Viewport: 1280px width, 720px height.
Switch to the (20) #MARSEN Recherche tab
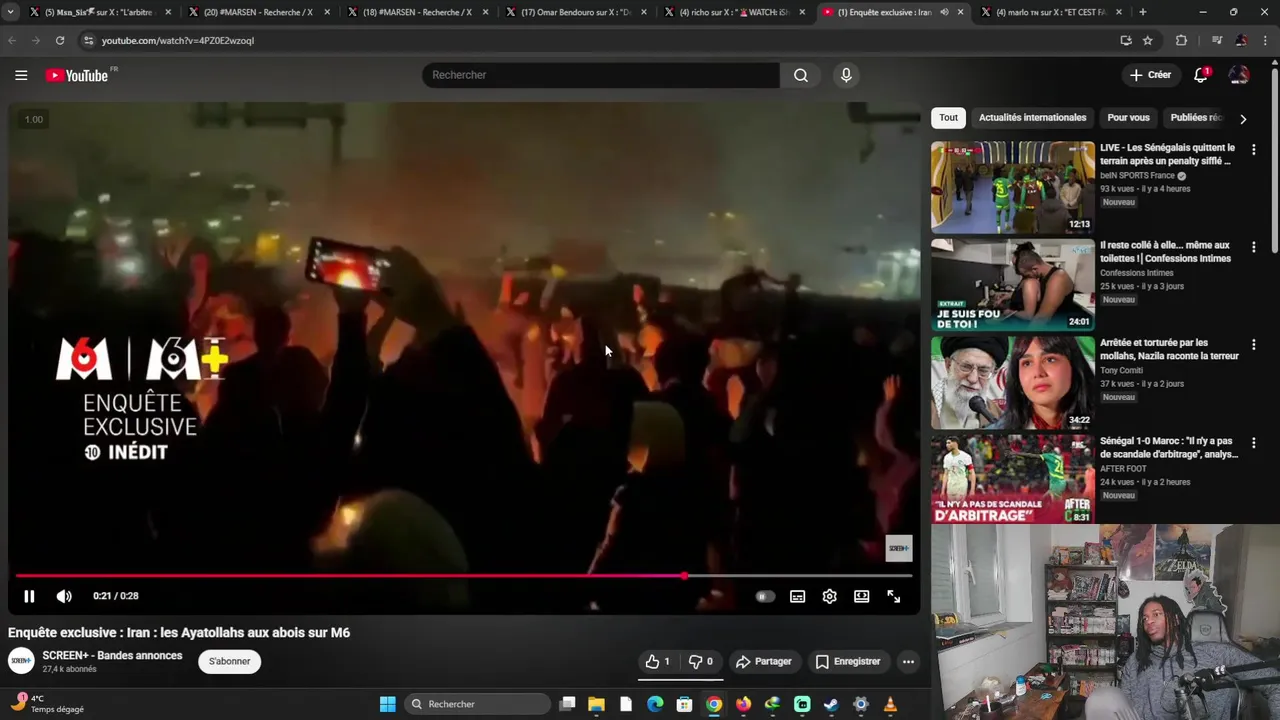click(x=259, y=12)
